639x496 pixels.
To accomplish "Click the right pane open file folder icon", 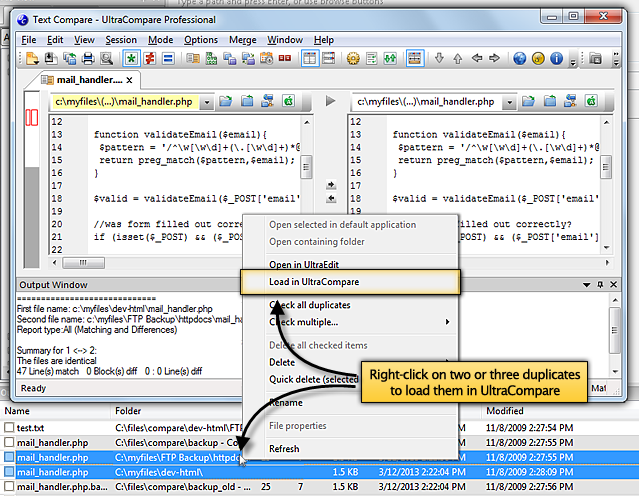I will tap(528, 101).
